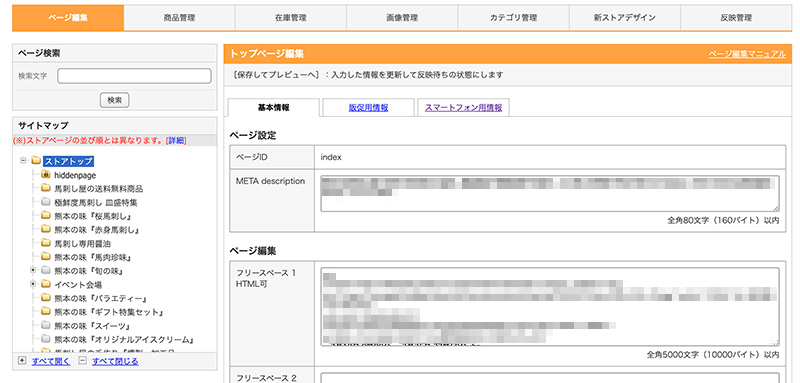Image resolution: width=800 pixels, height=383 pixels.
Task: Switch to the 反映管理 tab
Action: [x=736, y=18]
